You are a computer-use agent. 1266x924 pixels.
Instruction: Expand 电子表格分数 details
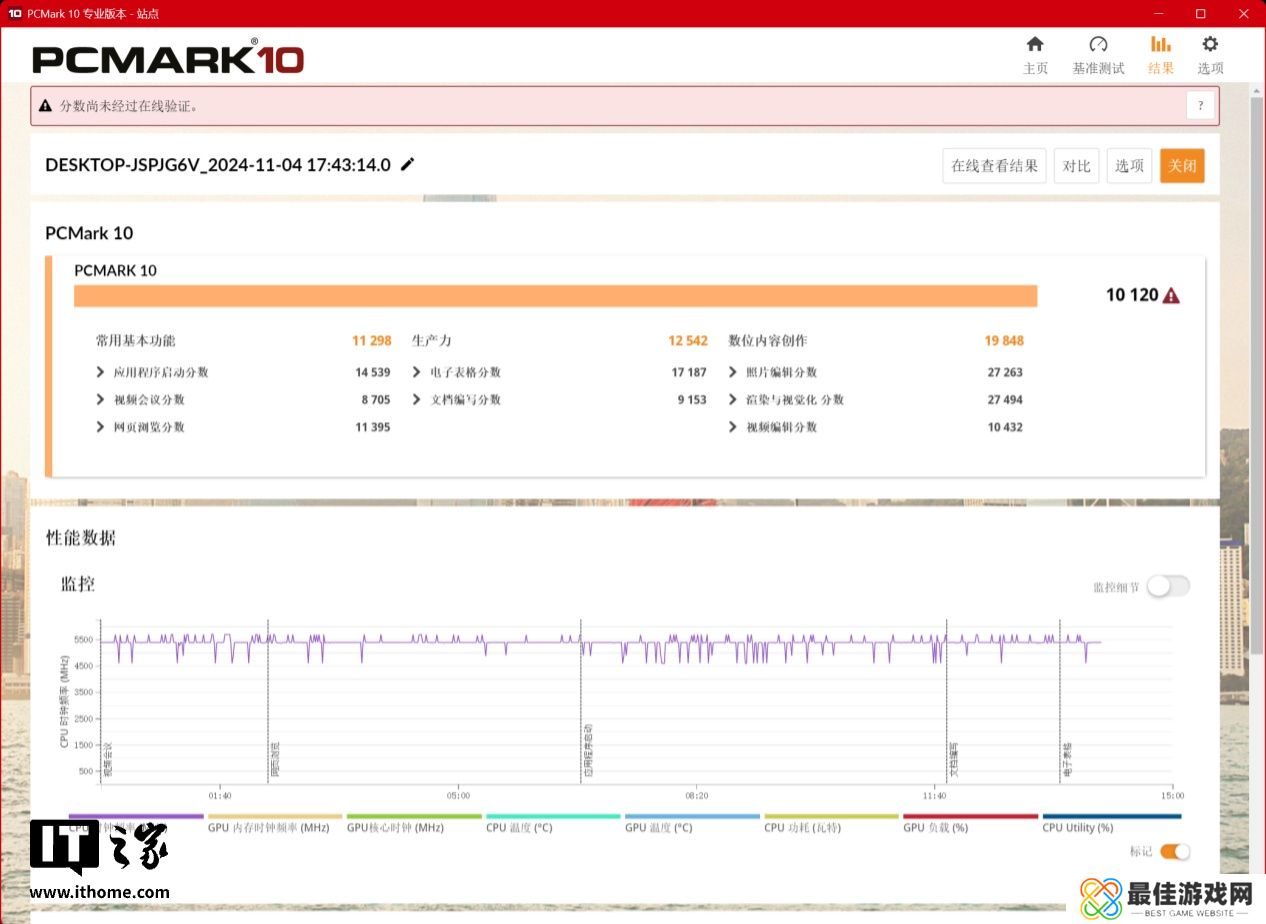click(417, 372)
